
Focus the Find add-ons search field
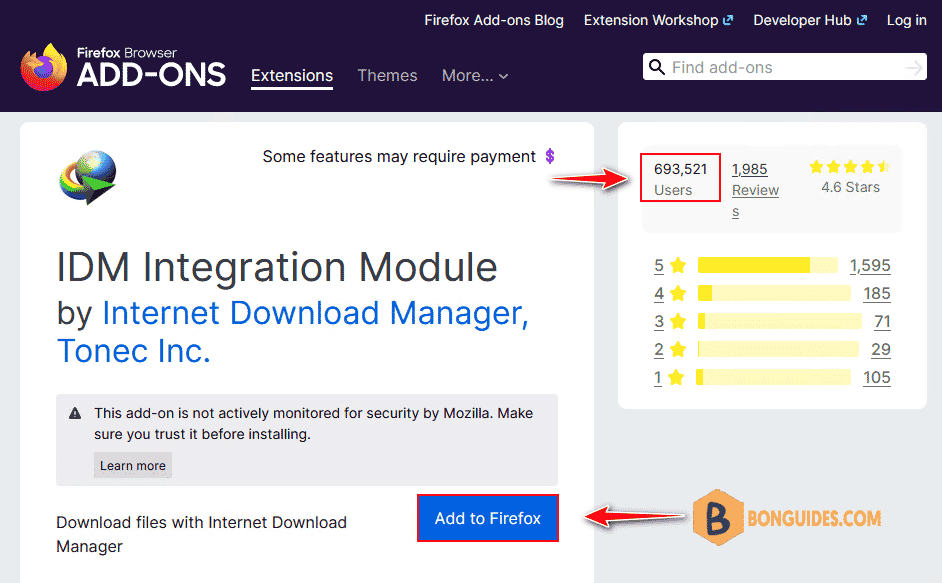[785, 67]
